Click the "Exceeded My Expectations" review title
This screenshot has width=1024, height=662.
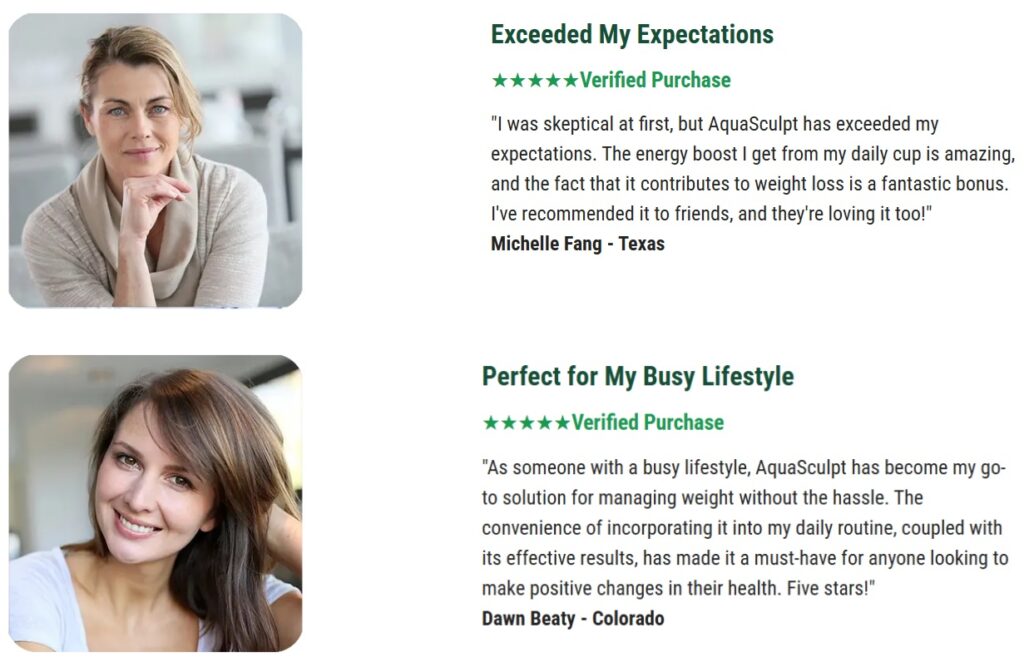pos(632,35)
